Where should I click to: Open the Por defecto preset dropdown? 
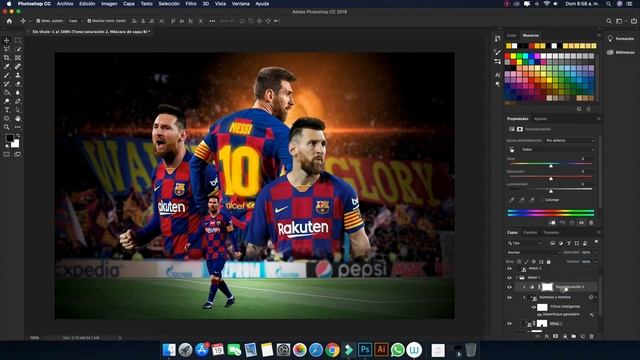click(x=570, y=140)
